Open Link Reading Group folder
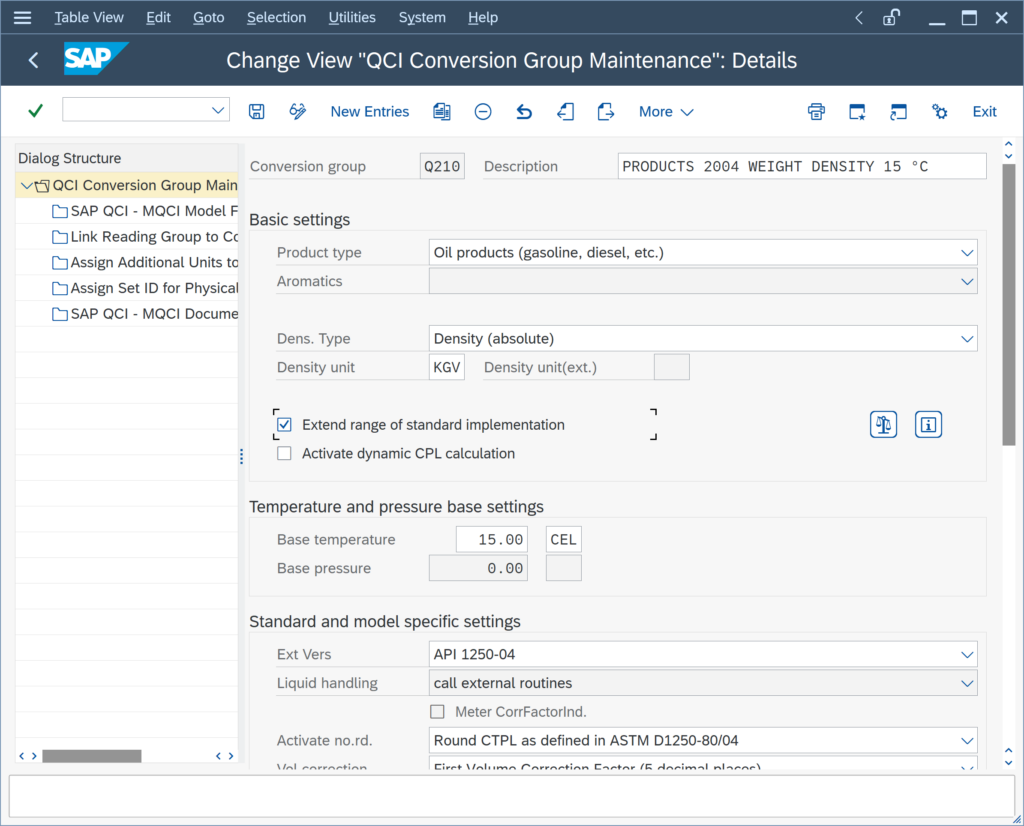The height and width of the screenshot is (826, 1024). 144,236
